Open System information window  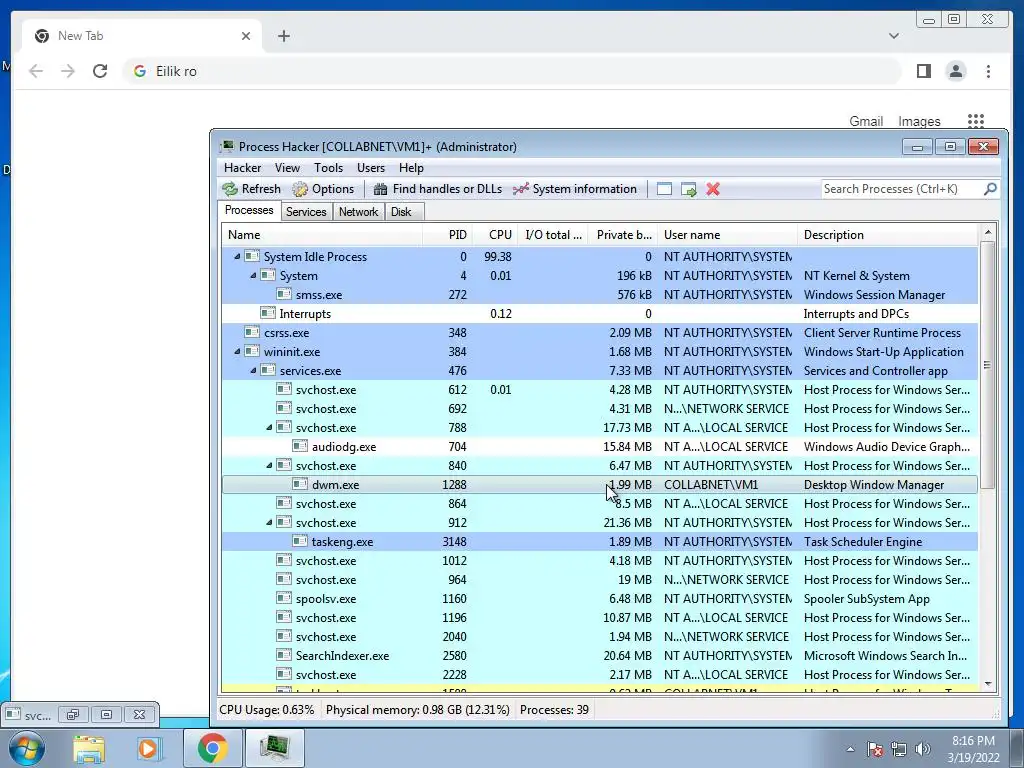[x=575, y=189]
